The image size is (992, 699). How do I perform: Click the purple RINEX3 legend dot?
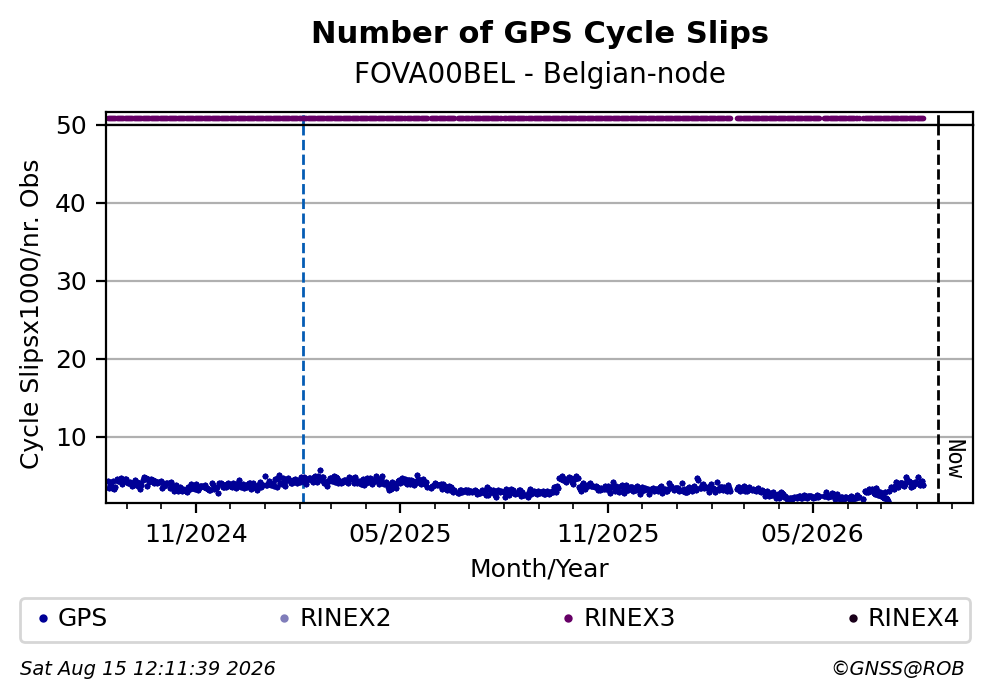click(x=568, y=619)
